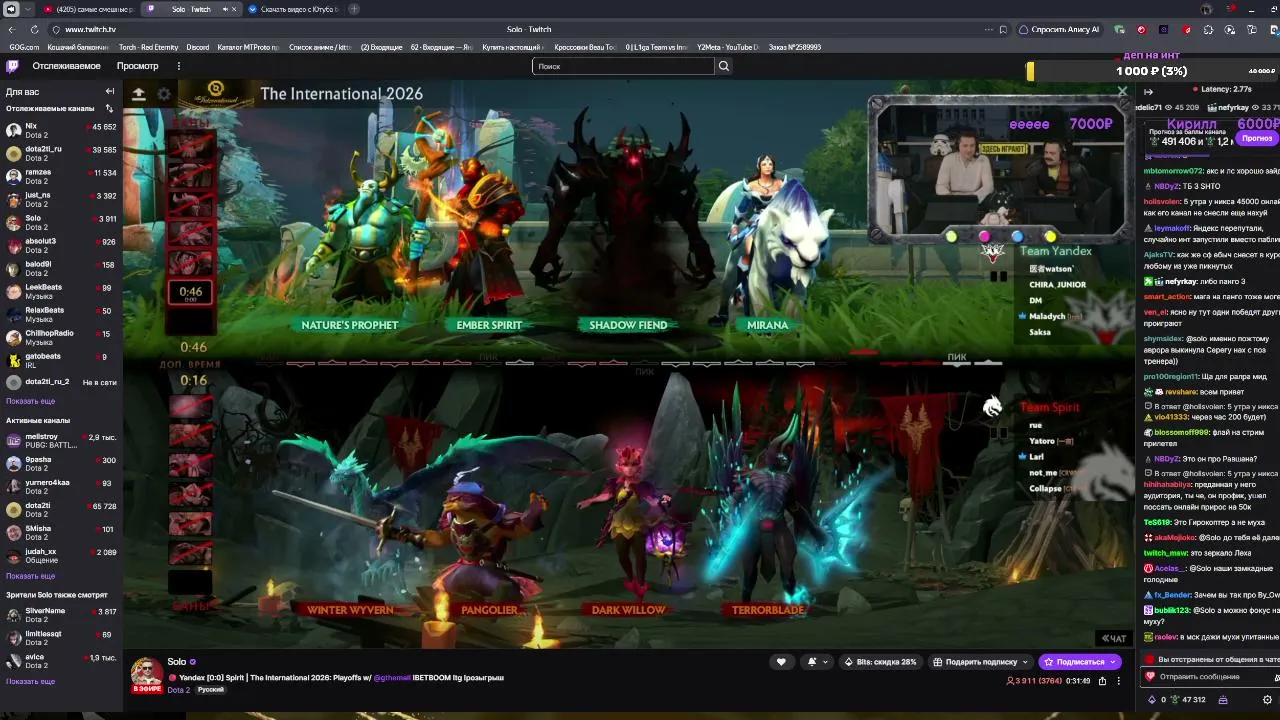Click the «ЧАТ overlay button
This screenshot has height=720, width=1280.
point(1114,638)
